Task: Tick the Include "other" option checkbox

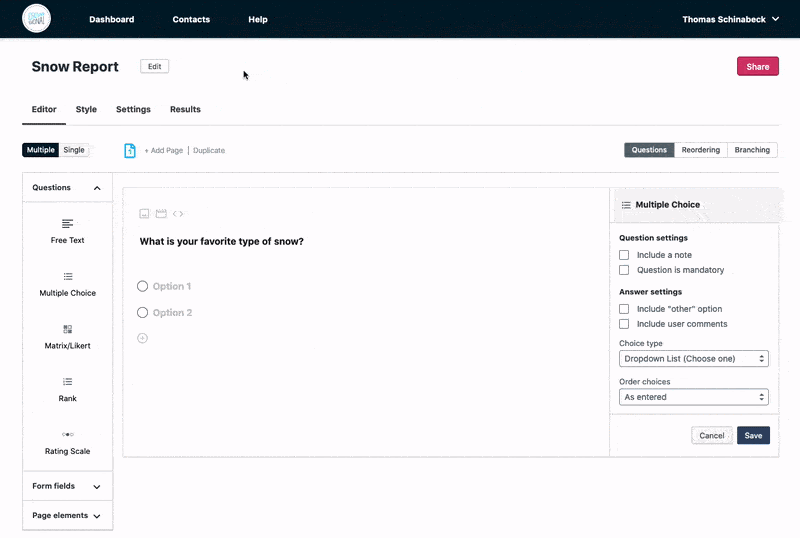Action: click(624, 309)
